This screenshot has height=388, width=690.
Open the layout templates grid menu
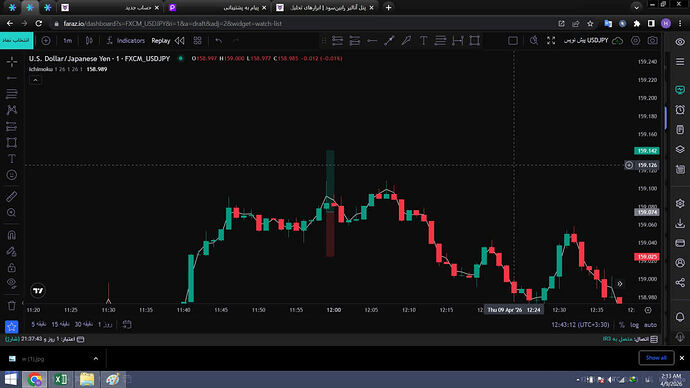[198, 40]
